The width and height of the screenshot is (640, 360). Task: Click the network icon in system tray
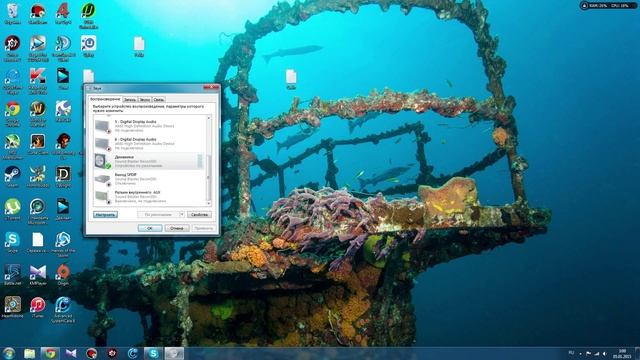tap(596, 353)
